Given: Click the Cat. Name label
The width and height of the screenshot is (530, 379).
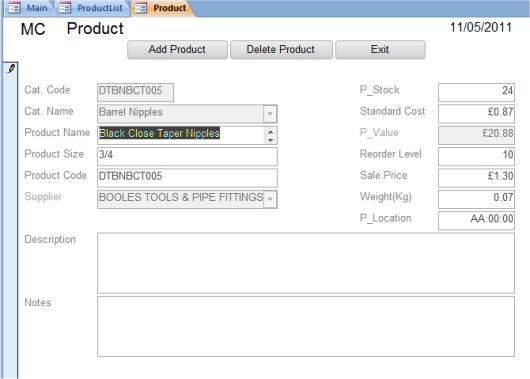Looking at the screenshot, I should [49, 111].
